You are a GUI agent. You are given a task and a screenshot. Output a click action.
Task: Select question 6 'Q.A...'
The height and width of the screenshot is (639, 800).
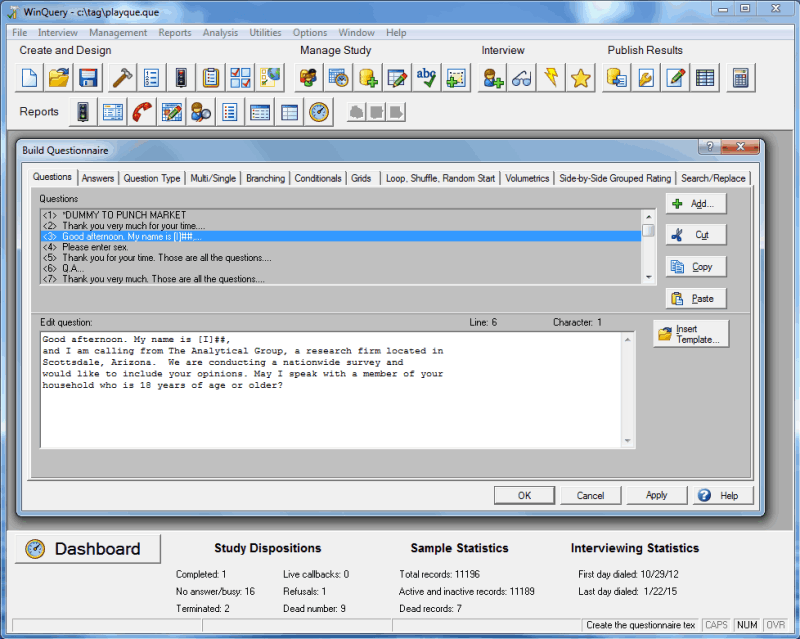click(340, 268)
